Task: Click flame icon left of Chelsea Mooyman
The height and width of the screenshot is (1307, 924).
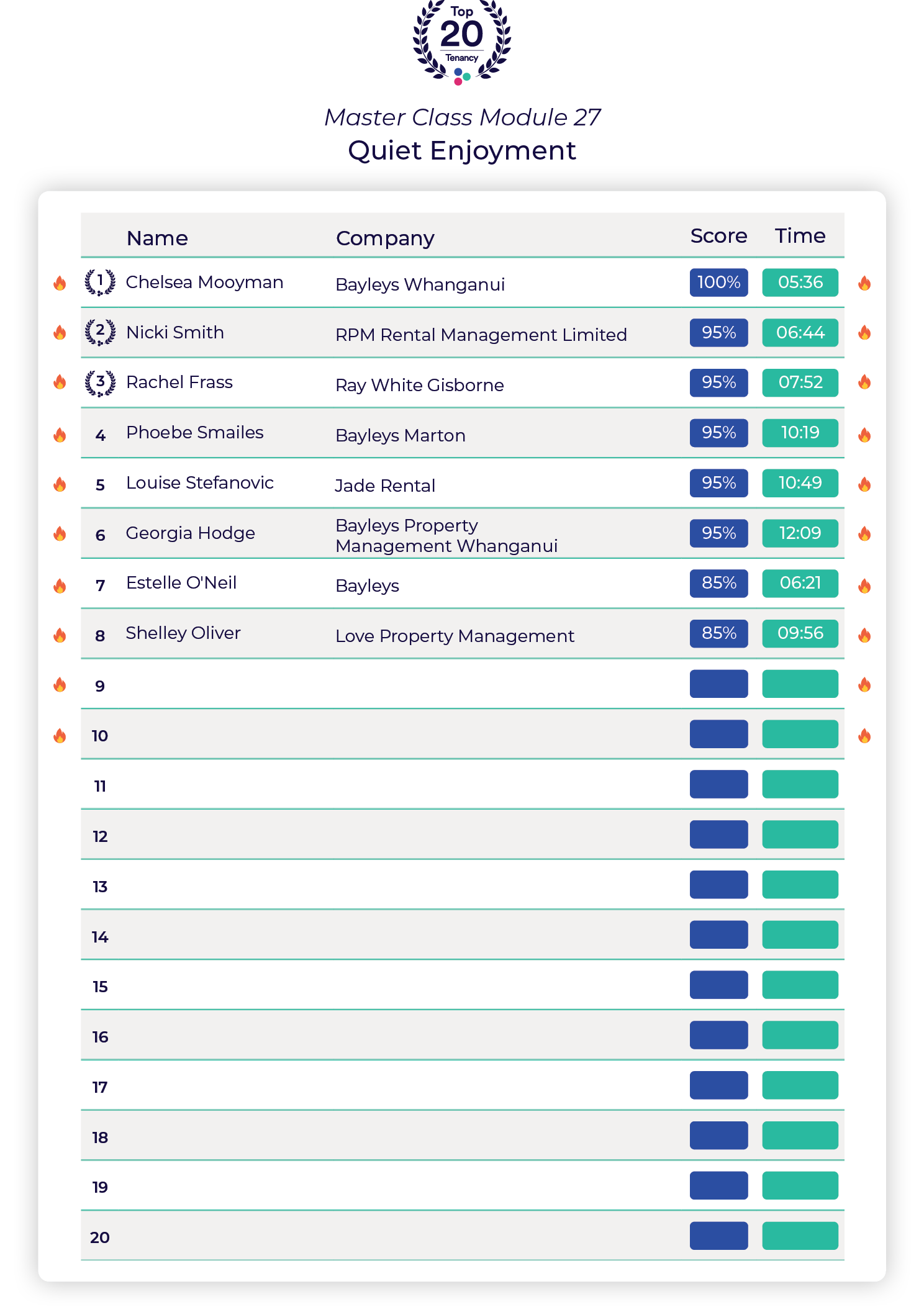Action: click(x=60, y=283)
